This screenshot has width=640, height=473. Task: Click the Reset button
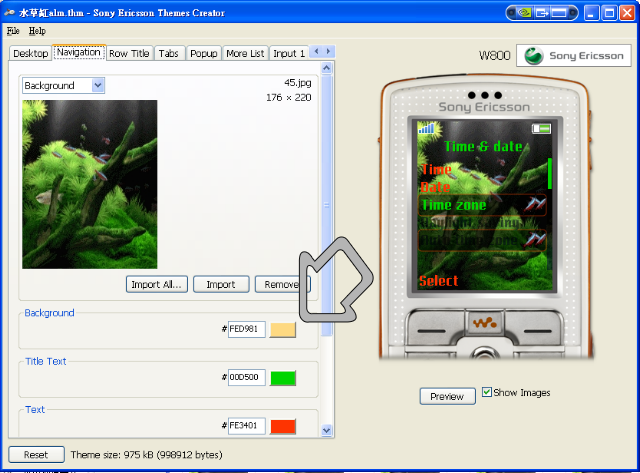[x=36, y=455]
